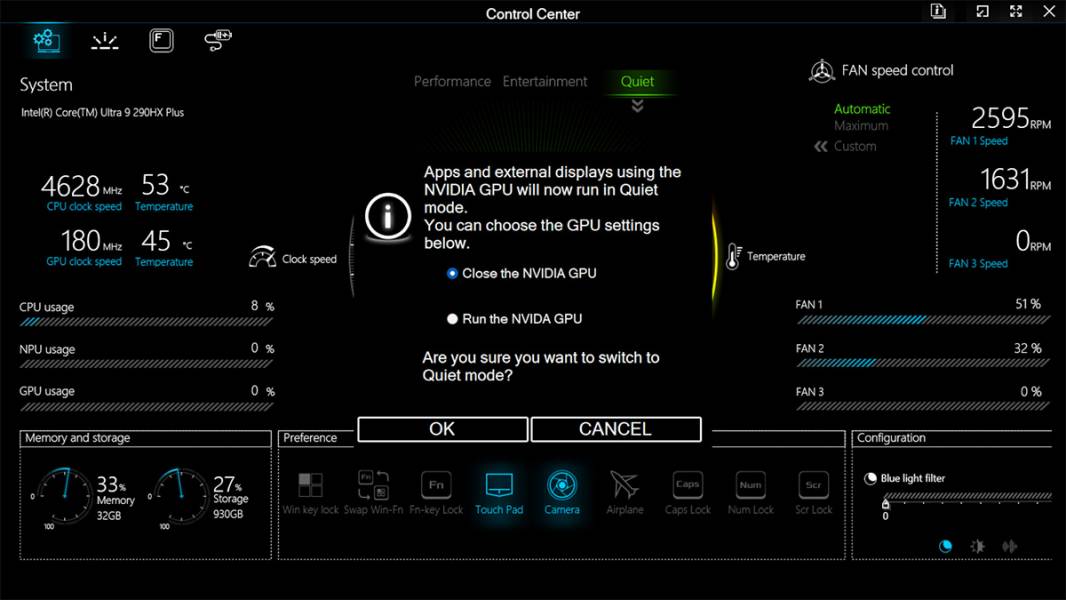The width and height of the screenshot is (1066, 600).
Task: Confirm with the OK button
Action: tap(443, 429)
